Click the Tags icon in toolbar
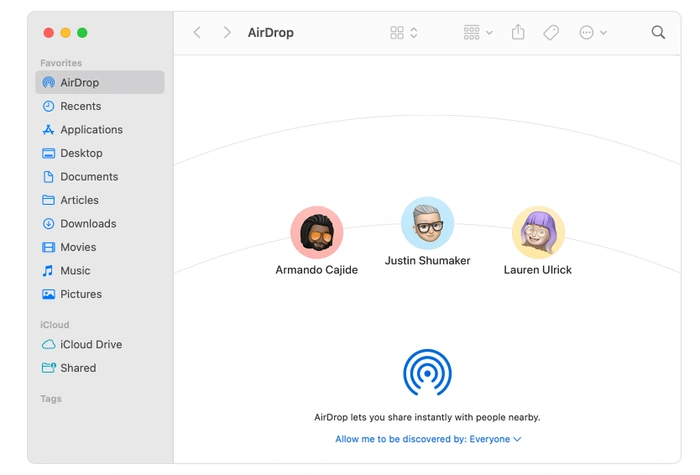This screenshot has height=475, width=700. pos(551,32)
